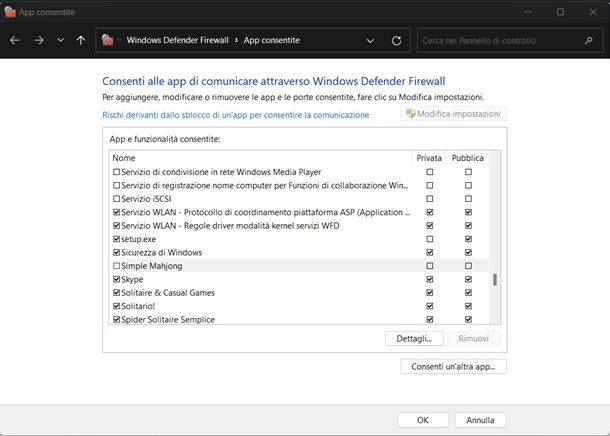Viewport: 610px width, 436px height.
Task: Select the Skype row text
Action: (x=132, y=279)
